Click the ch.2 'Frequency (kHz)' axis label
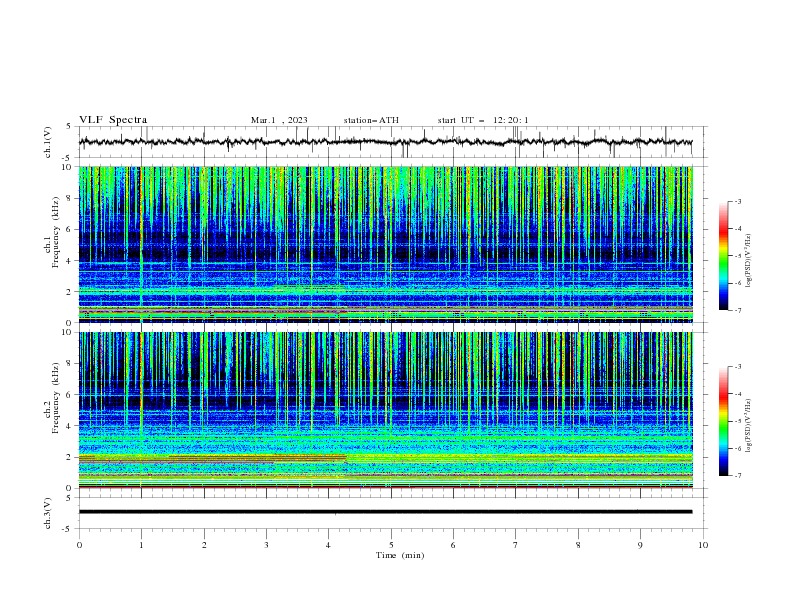The width and height of the screenshot is (792, 612). point(56,398)
